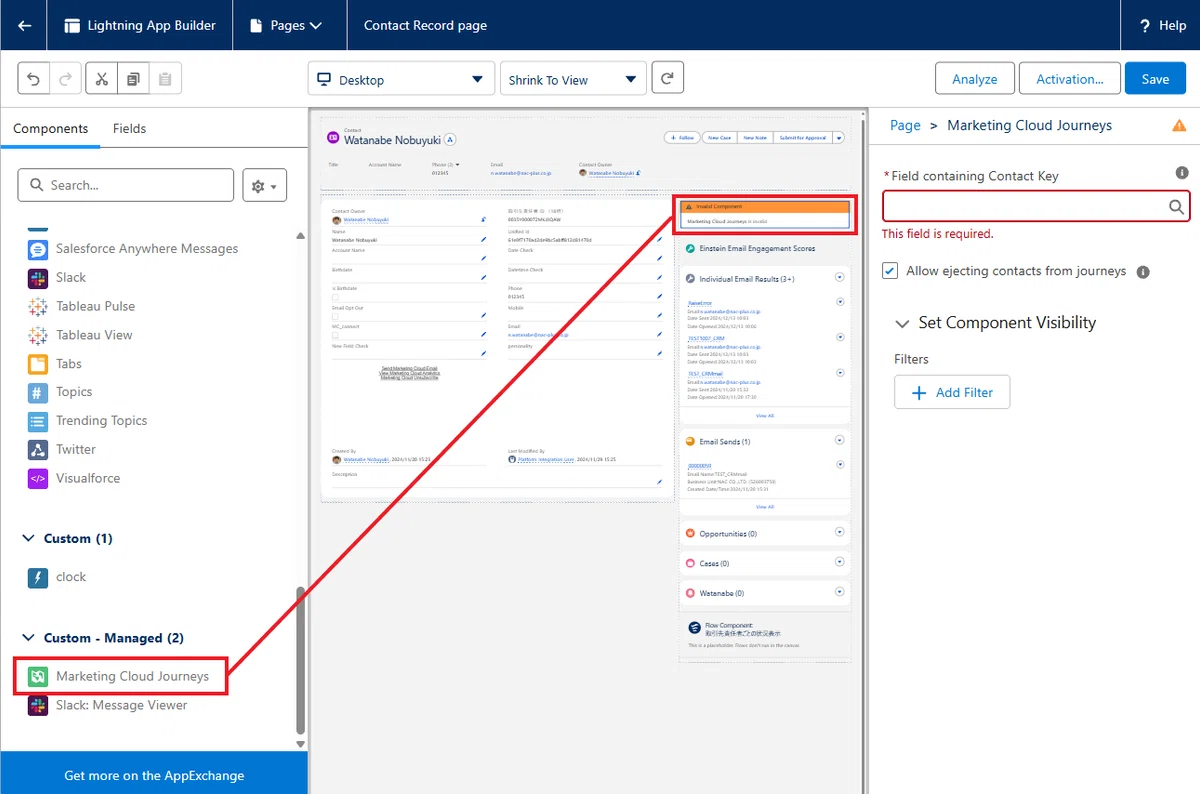The height and width of the screenshot is (794, 1200).
Task: Click the search magnifier in Contact Key field
Action: pyautogui.click(x=1177, y=207)
